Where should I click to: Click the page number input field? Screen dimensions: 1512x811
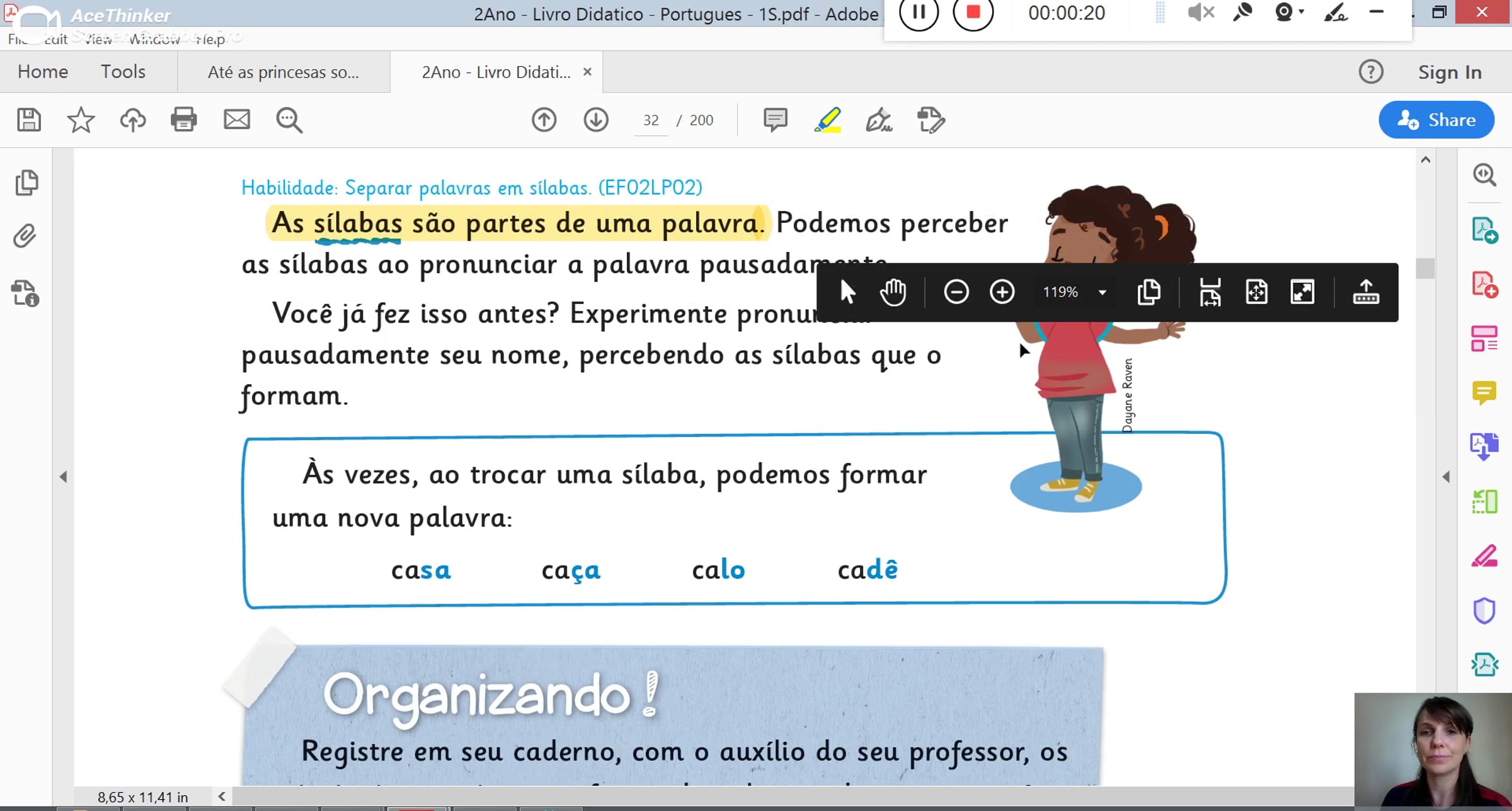click(x=651, y=120)
